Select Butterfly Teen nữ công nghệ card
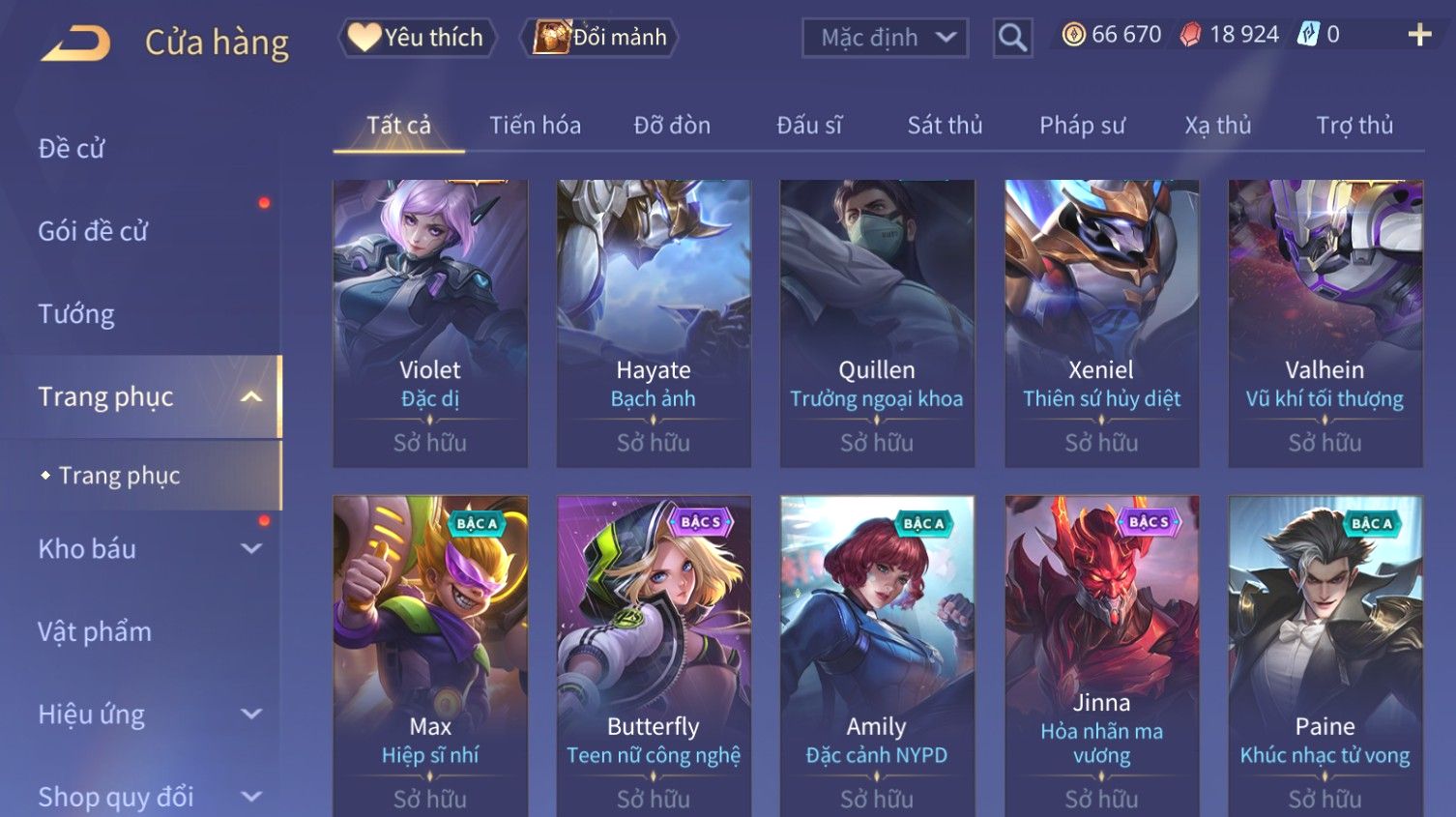 (x=654, y=656)
